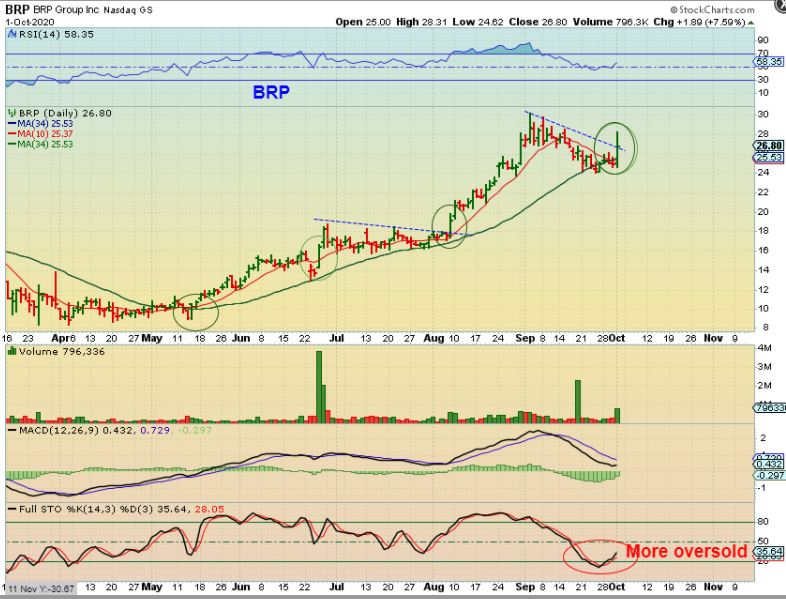786x599 pixels.
Task: Click the 26.80 price tag on right axis
Action: [769, 146]
